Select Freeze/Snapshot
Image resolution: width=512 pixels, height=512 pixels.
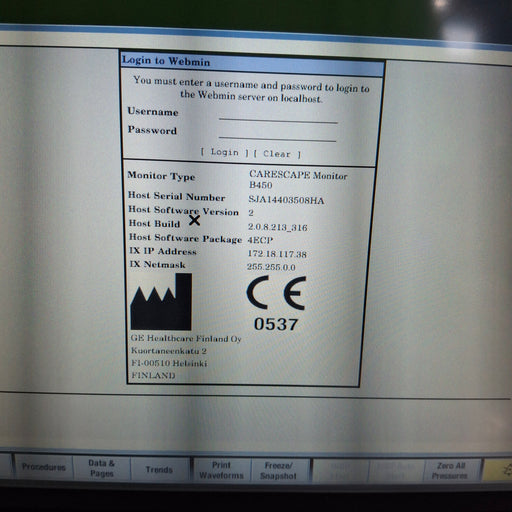[278, 471]
